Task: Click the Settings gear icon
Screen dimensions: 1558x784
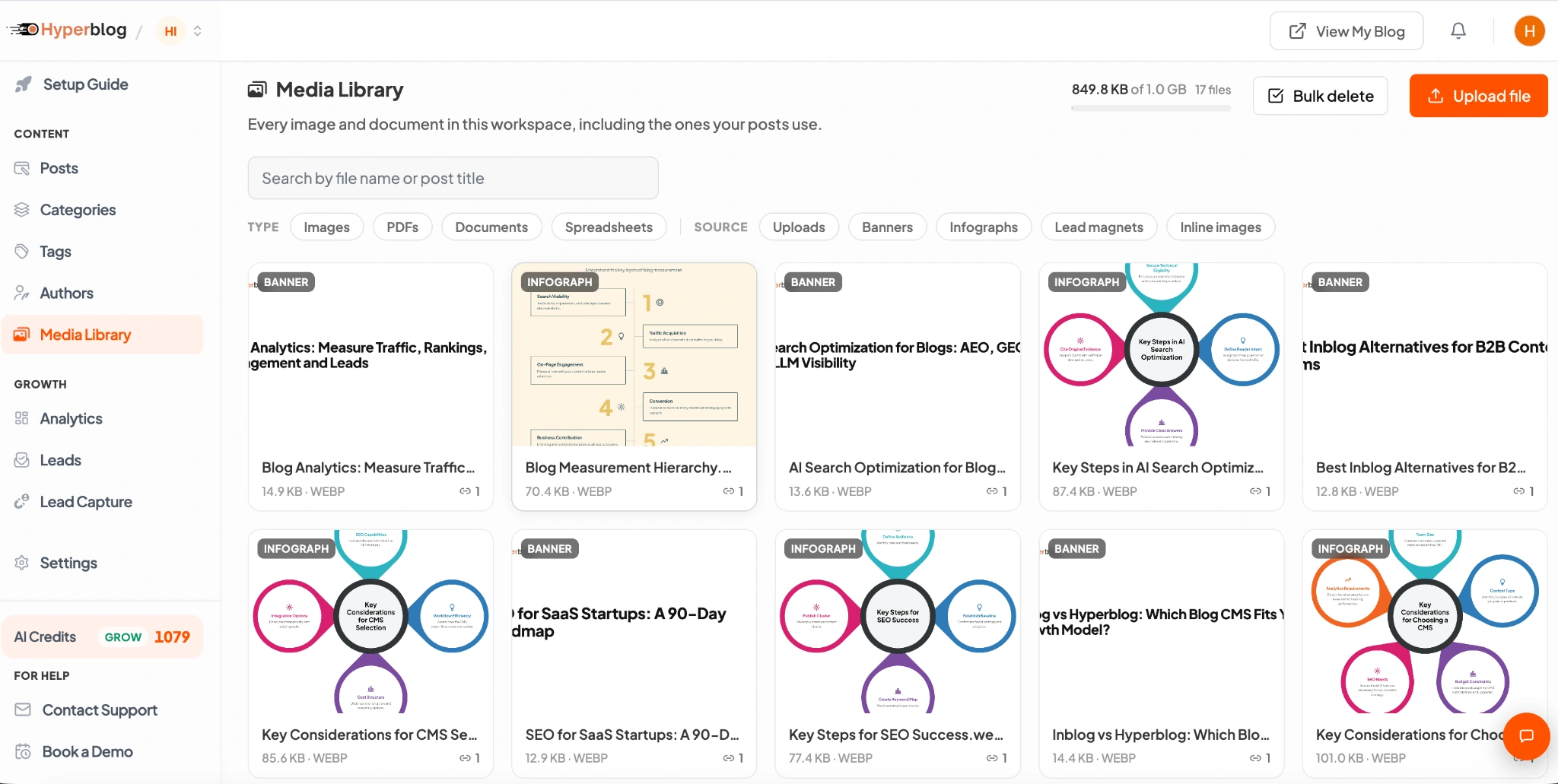Action: point(22,563)
